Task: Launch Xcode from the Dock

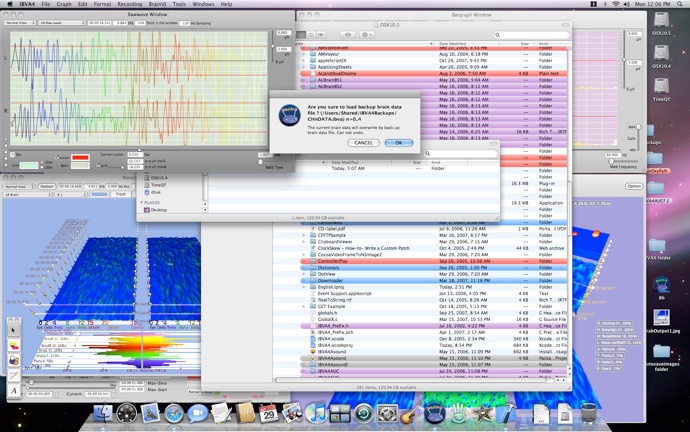Action: [506, 414]
